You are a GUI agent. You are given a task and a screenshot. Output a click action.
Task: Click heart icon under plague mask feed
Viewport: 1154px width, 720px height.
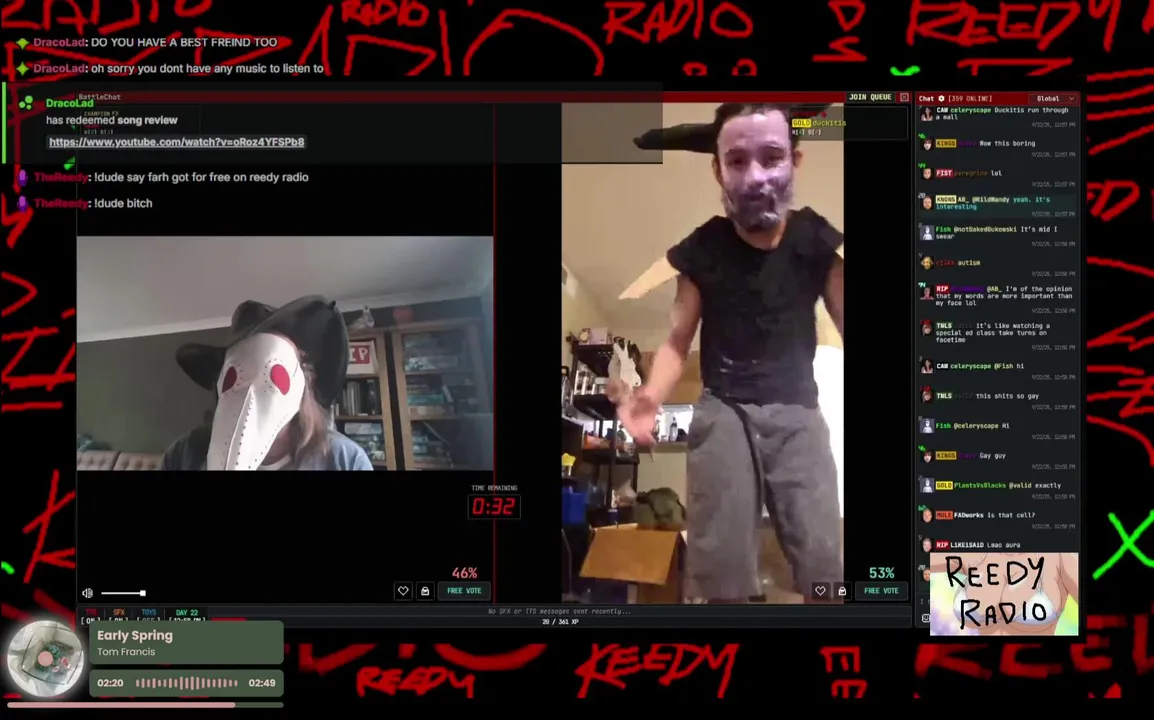[x=403, y=590]
